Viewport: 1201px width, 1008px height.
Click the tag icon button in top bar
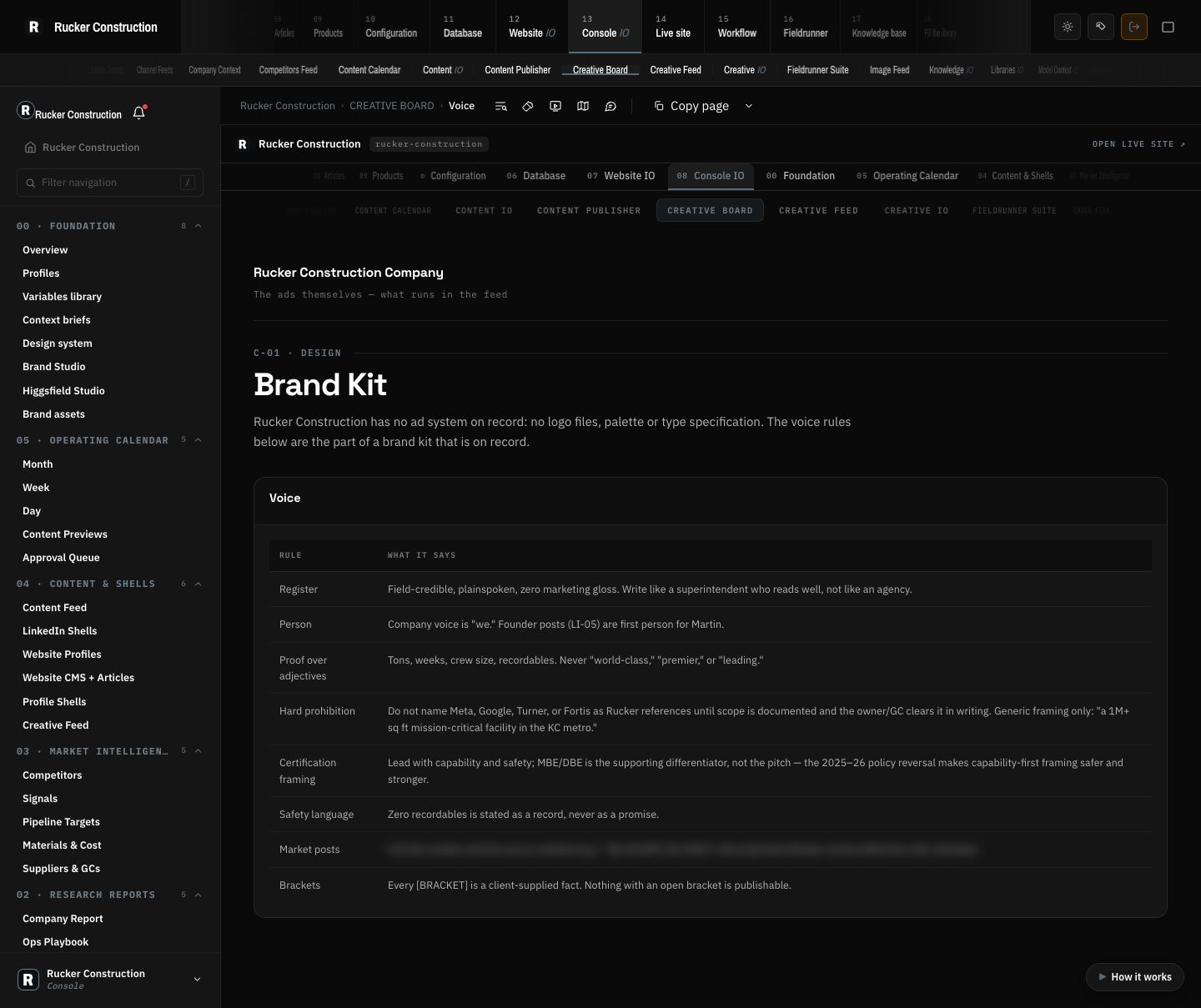click(1101, 27)
